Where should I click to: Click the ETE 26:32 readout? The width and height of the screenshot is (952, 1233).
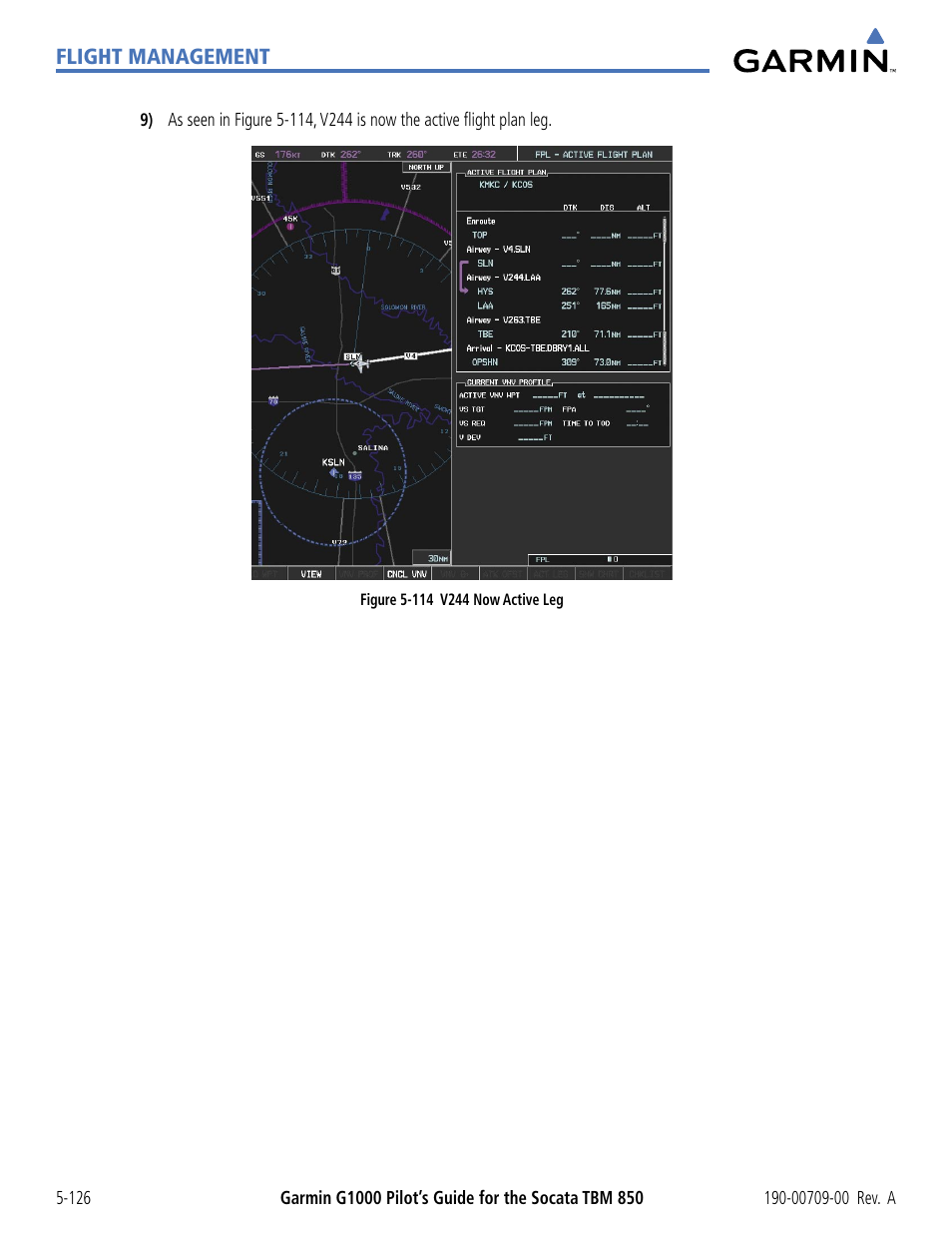coord(475,155)
